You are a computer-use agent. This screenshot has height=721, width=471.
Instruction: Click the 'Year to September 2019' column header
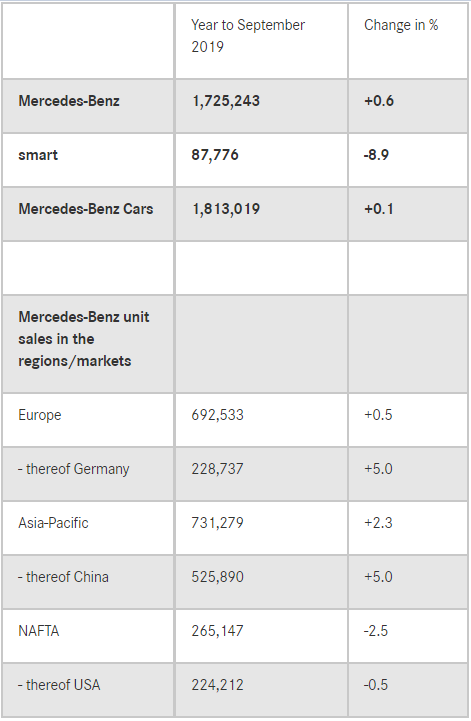(x=248, y=36)
